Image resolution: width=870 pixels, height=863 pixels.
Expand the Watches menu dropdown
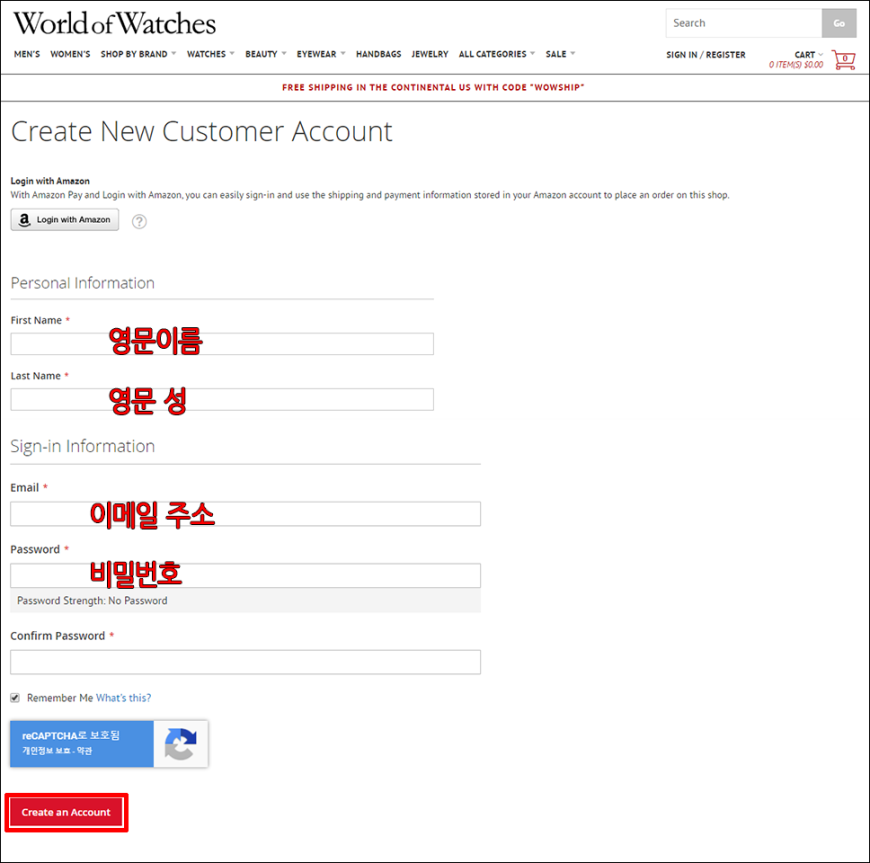coord(210,54)
